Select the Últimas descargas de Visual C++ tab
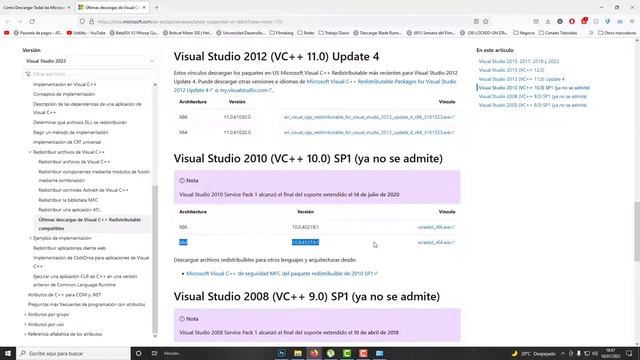This screenshot has height=360, width=640. pyautogui.click(x=112, y=7)
